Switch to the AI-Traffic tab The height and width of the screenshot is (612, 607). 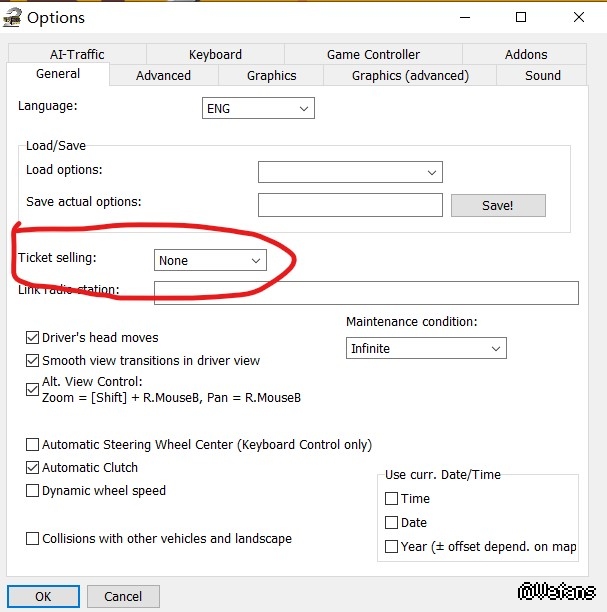click(x=77, y=54)
